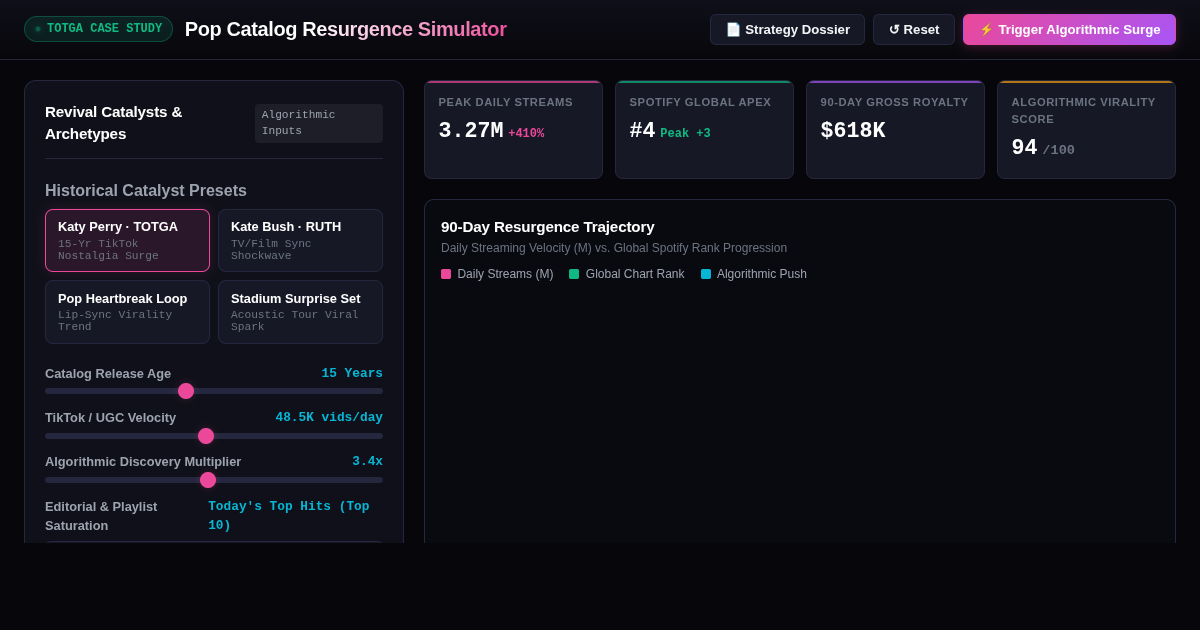The image size is (1200, 630).
Task: Click the '94' virality score value
Action: (1024, 148)
